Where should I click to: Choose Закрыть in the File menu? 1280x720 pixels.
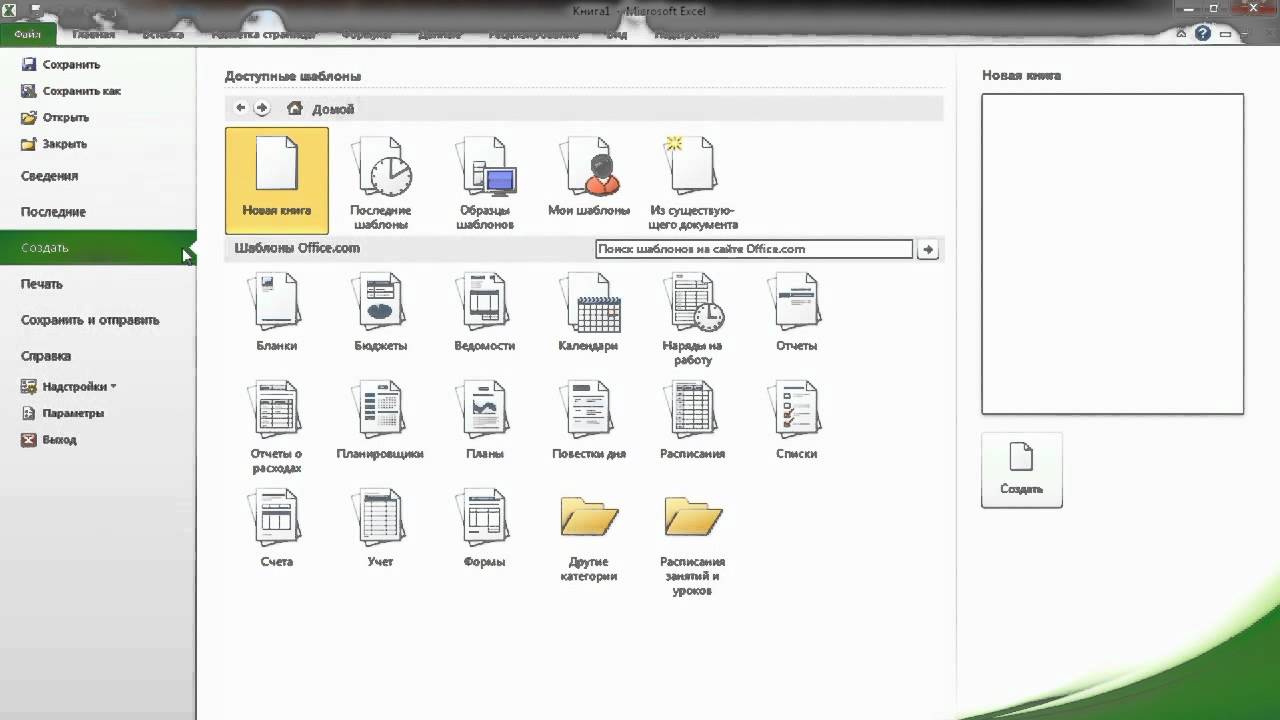click(54, 144)
